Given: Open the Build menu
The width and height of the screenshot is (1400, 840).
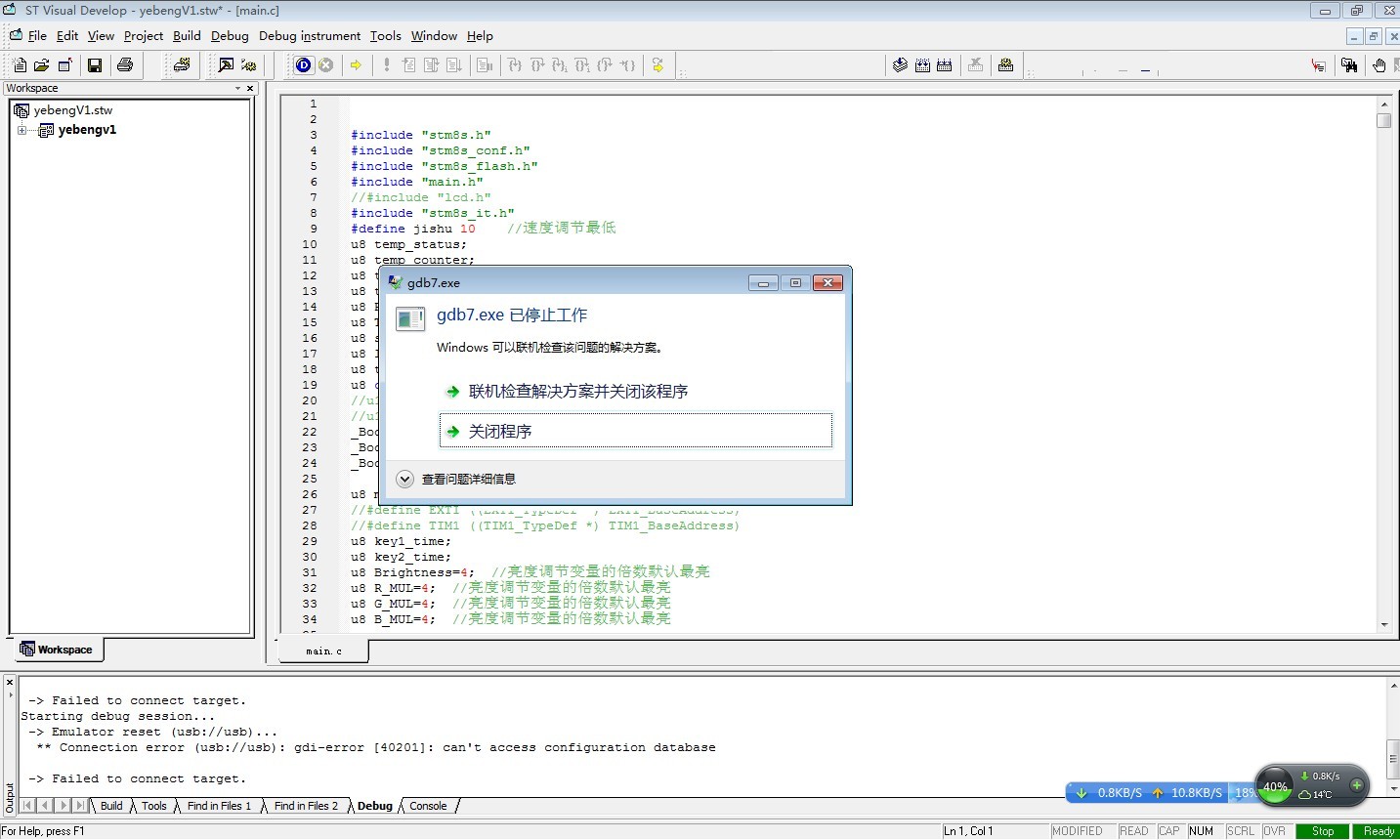Looking at the screenshot, I should click(187, 36).
